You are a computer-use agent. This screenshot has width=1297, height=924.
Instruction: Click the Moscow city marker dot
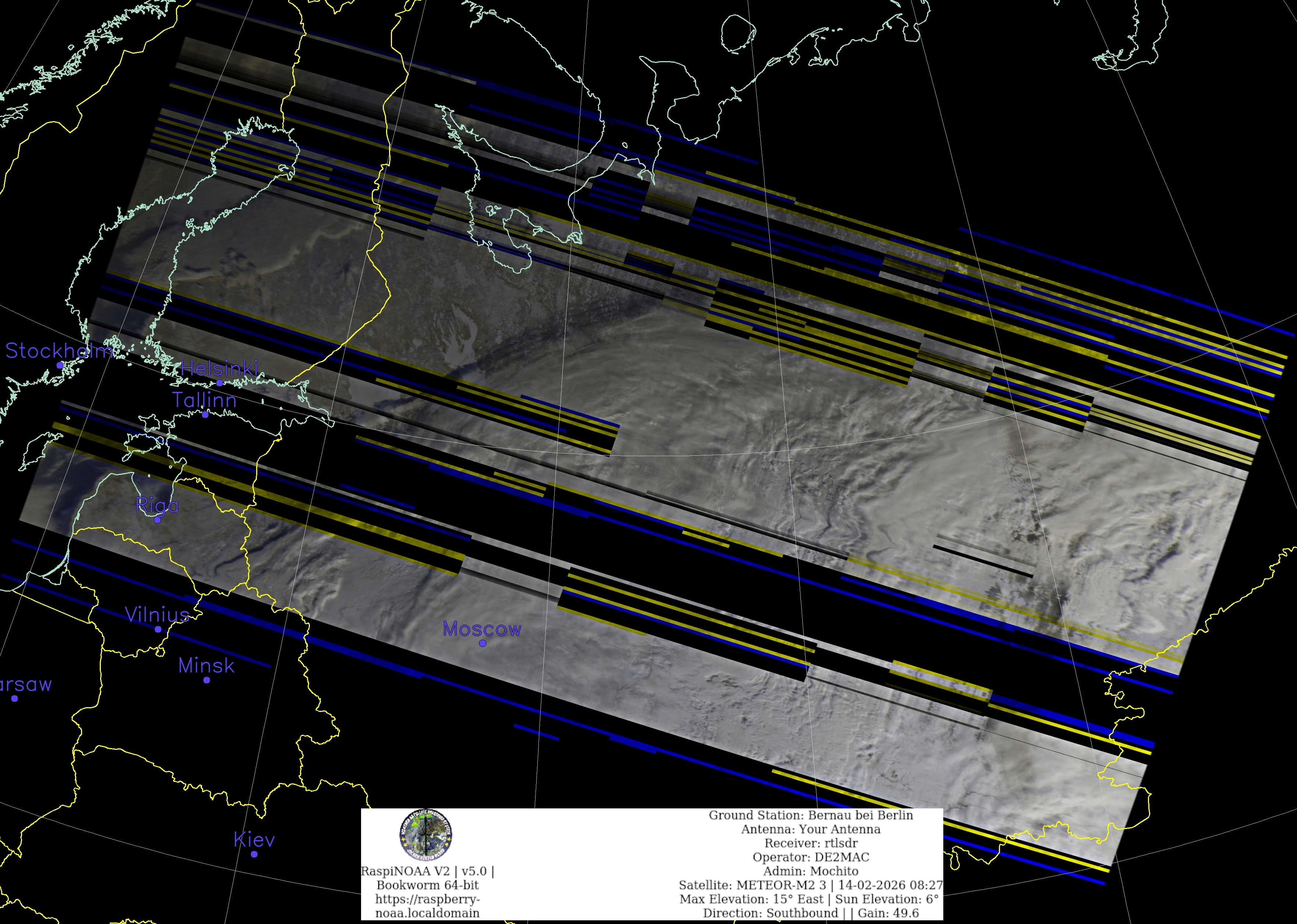coord(483,643)
